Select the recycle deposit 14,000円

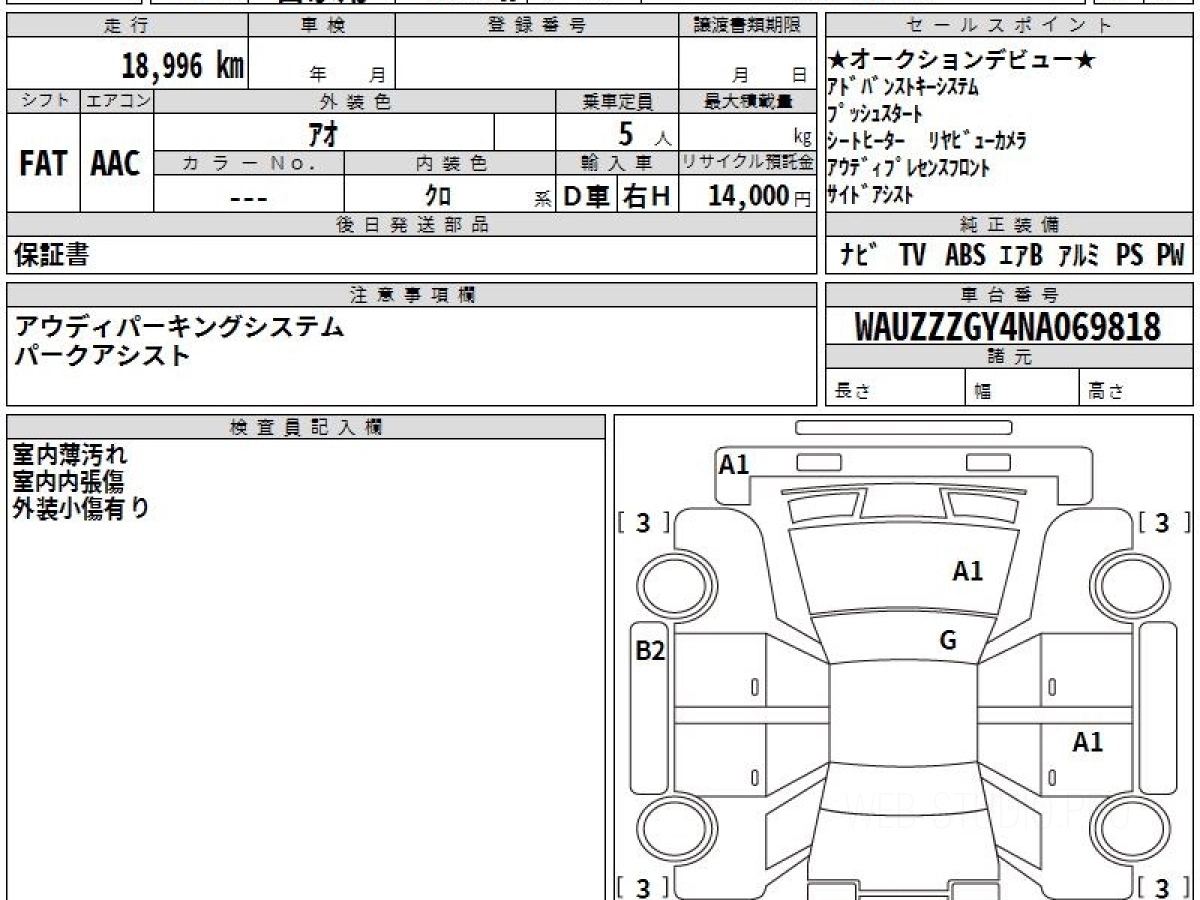(759, 197)
